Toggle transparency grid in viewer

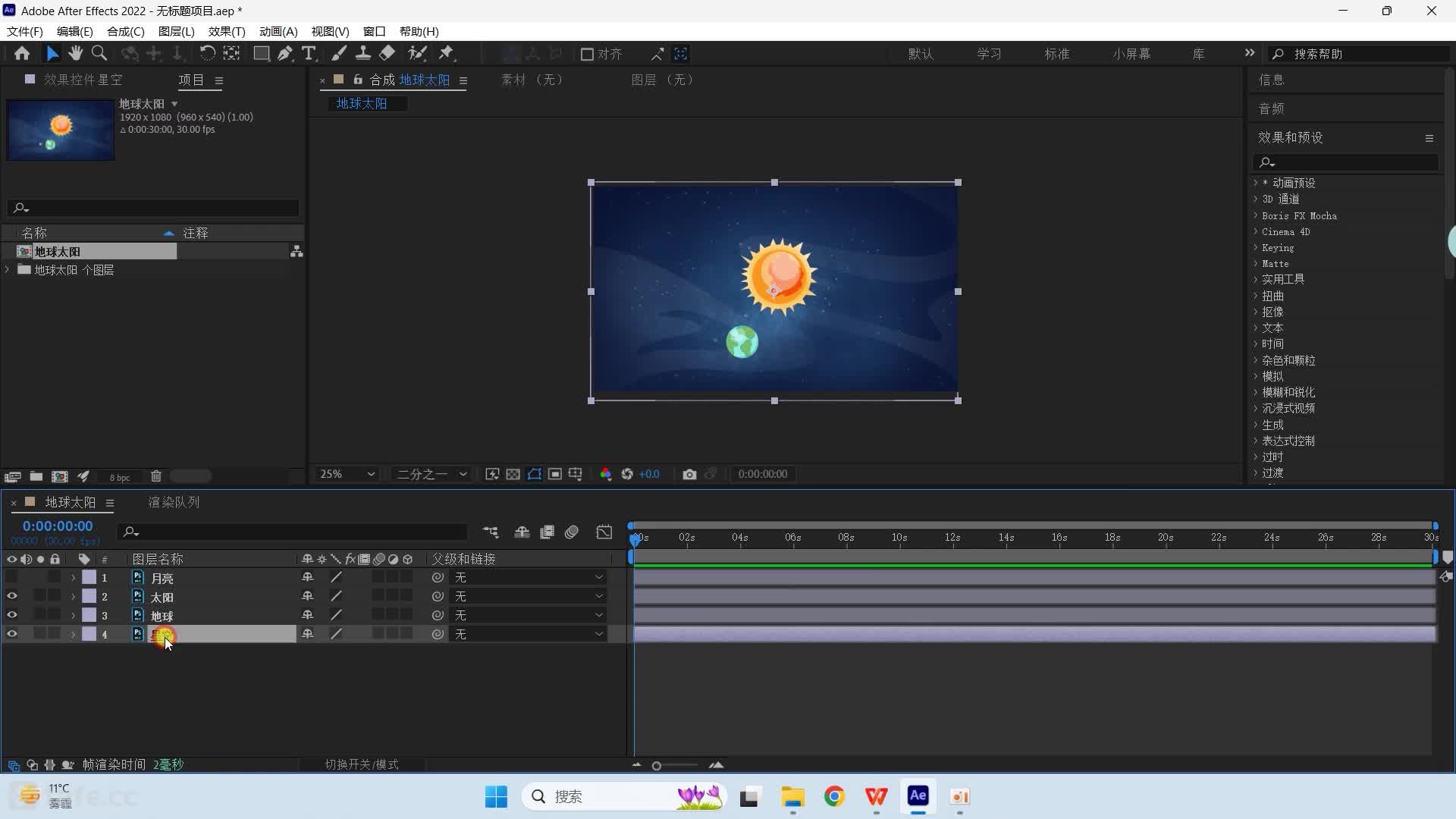pyautogui.click(x=513, y=474)
